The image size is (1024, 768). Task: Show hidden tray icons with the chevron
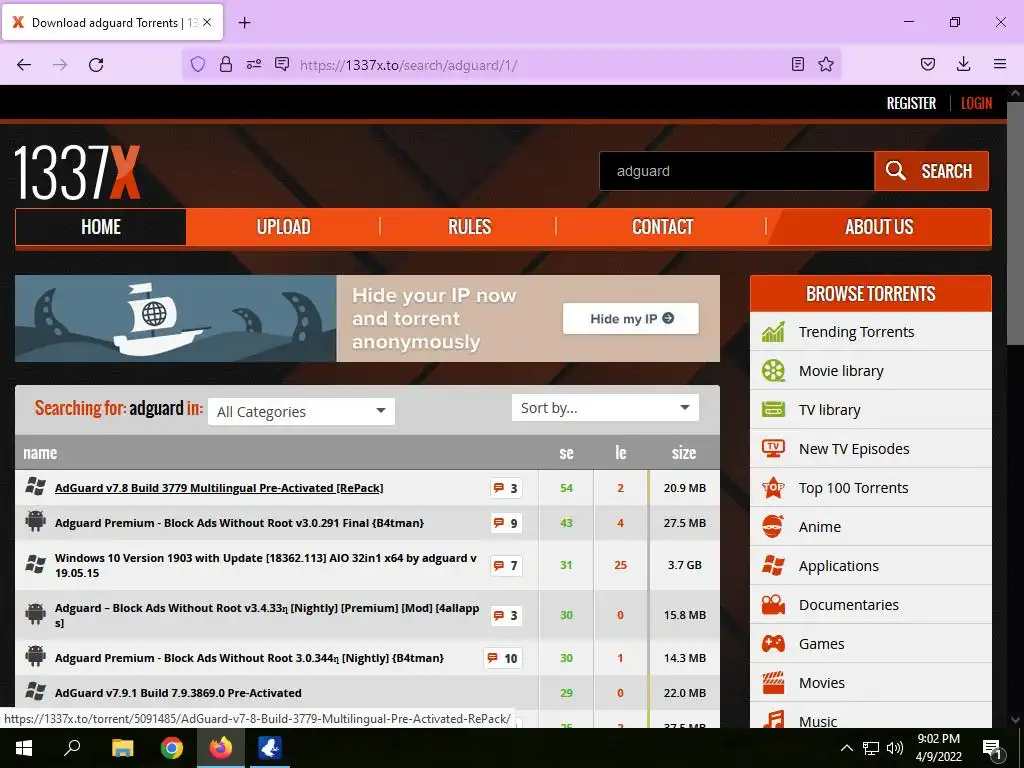pos(846,748)
